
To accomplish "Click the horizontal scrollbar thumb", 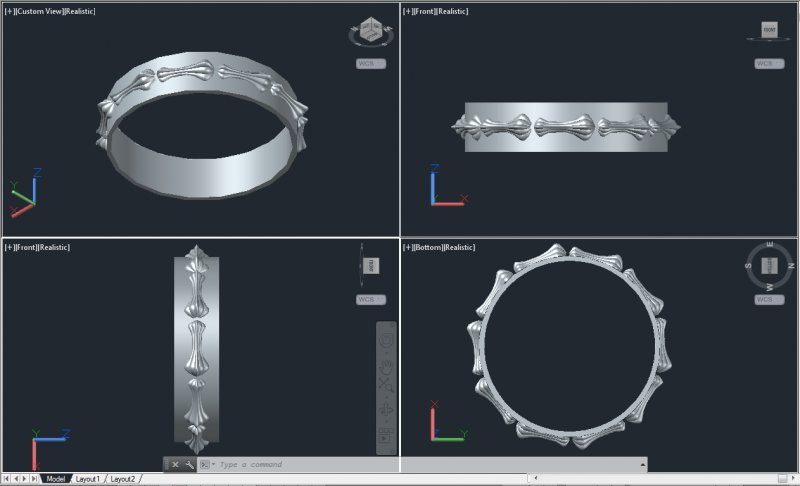I will [782, 478].
